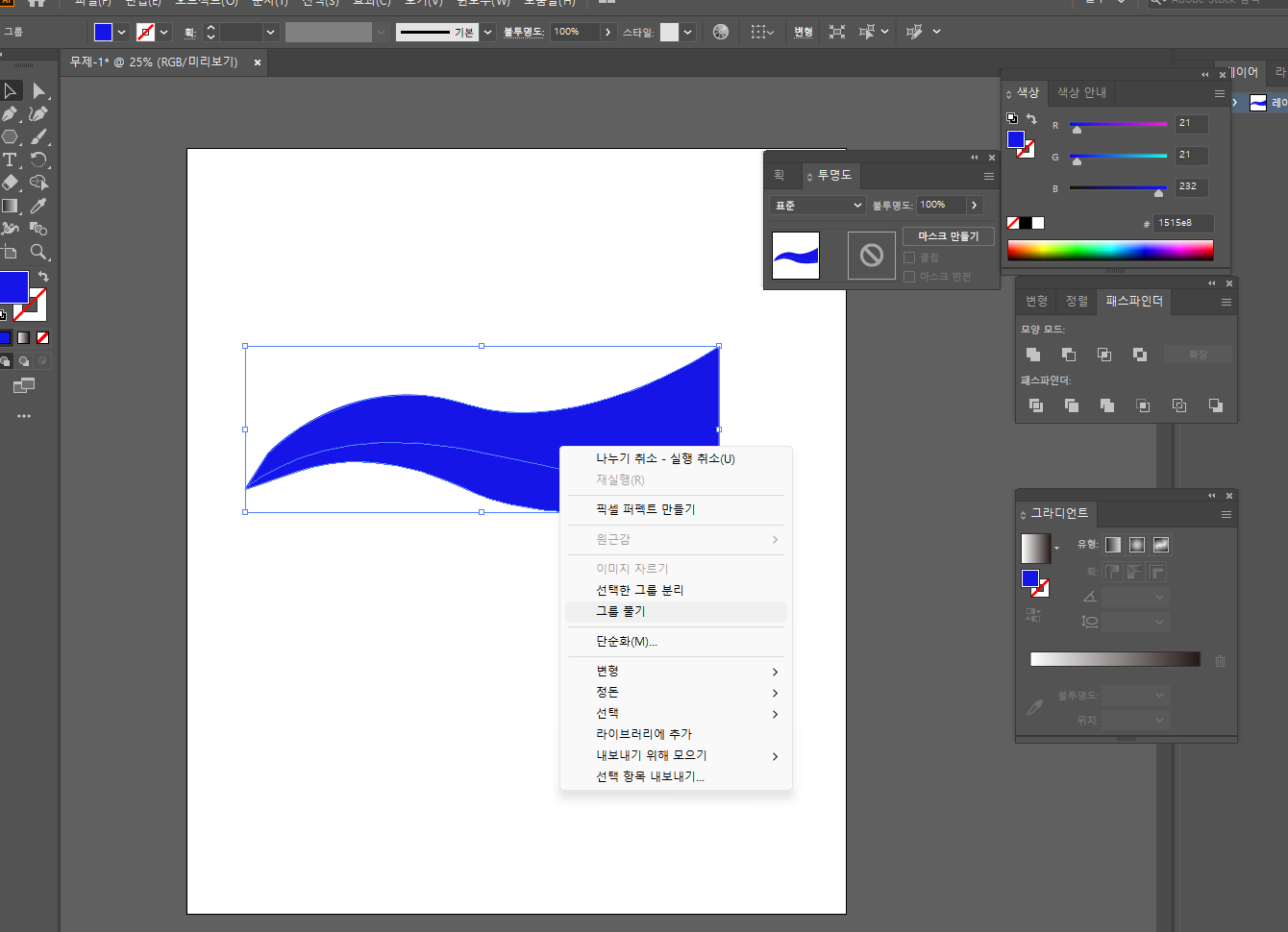The height and width of the screenshot is (932, 1288).
Task: Choose Radial gradient type icon
Action: pos(1137,545)
